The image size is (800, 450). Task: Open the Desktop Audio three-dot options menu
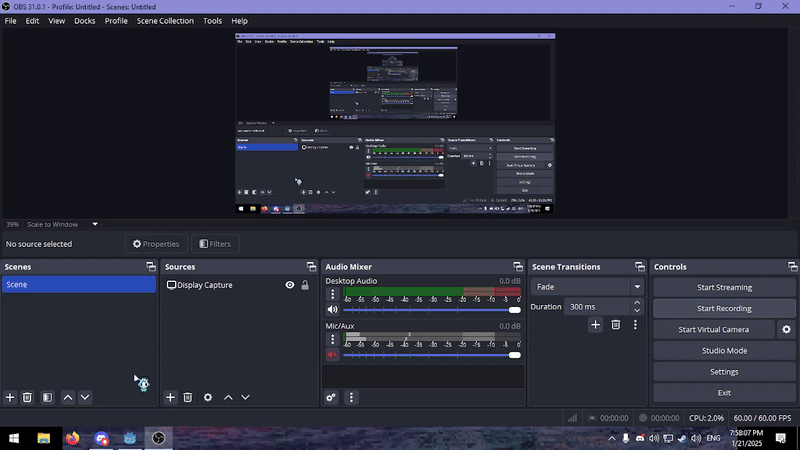pos(333,296)
